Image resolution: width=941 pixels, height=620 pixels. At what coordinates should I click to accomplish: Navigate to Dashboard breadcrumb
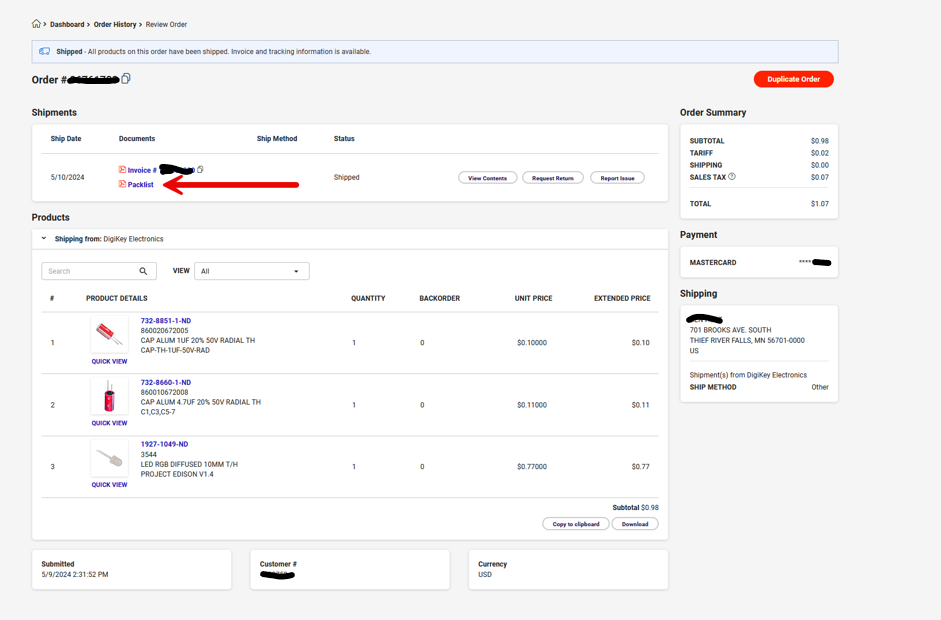coord(67,25)
